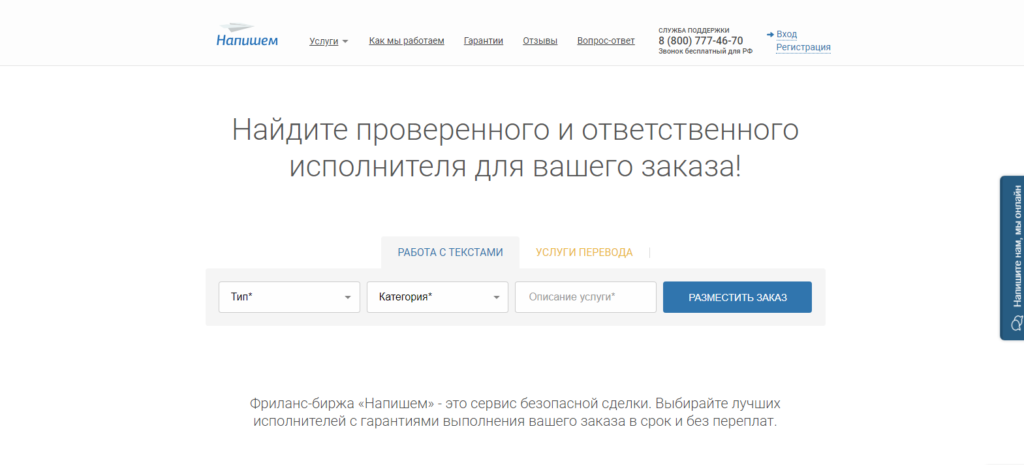Open the Как мы работаем page
The image size is (1024, 465).
[406, 41]
